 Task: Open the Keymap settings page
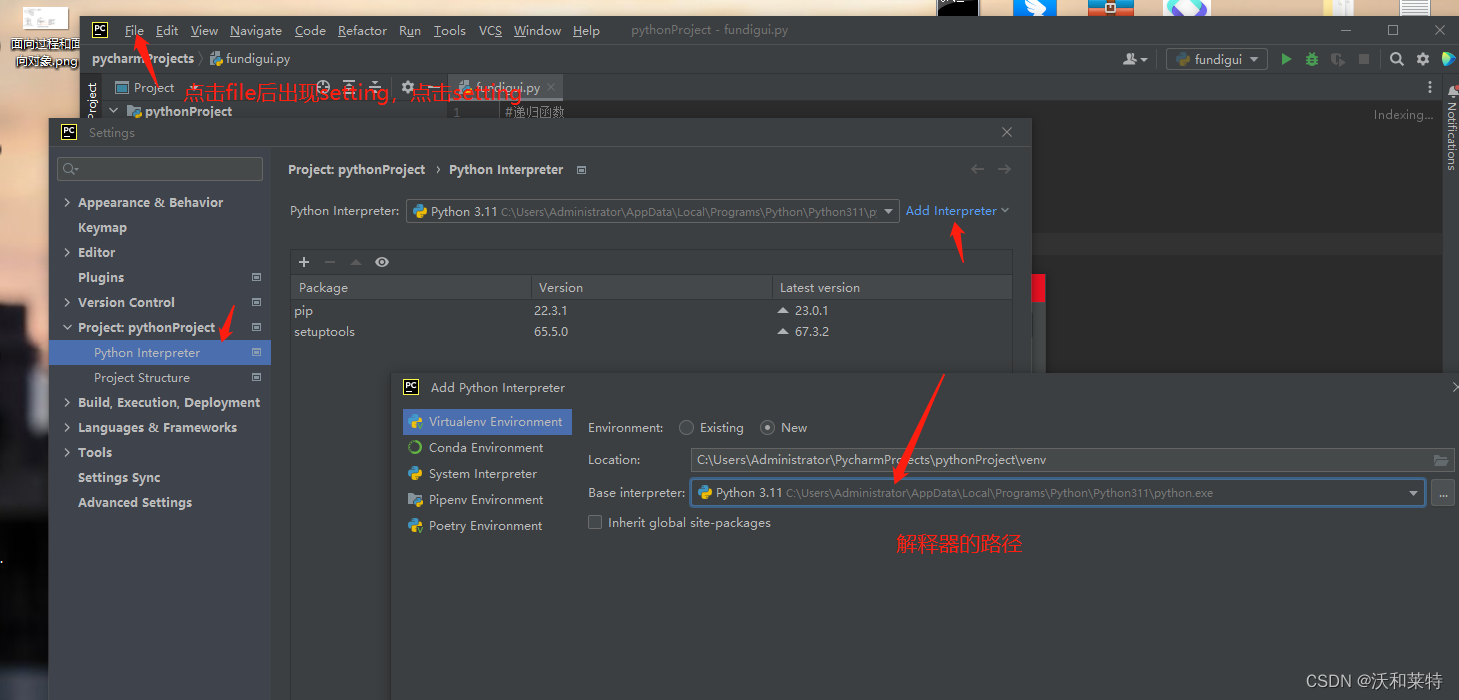click(x=102, y=228)
